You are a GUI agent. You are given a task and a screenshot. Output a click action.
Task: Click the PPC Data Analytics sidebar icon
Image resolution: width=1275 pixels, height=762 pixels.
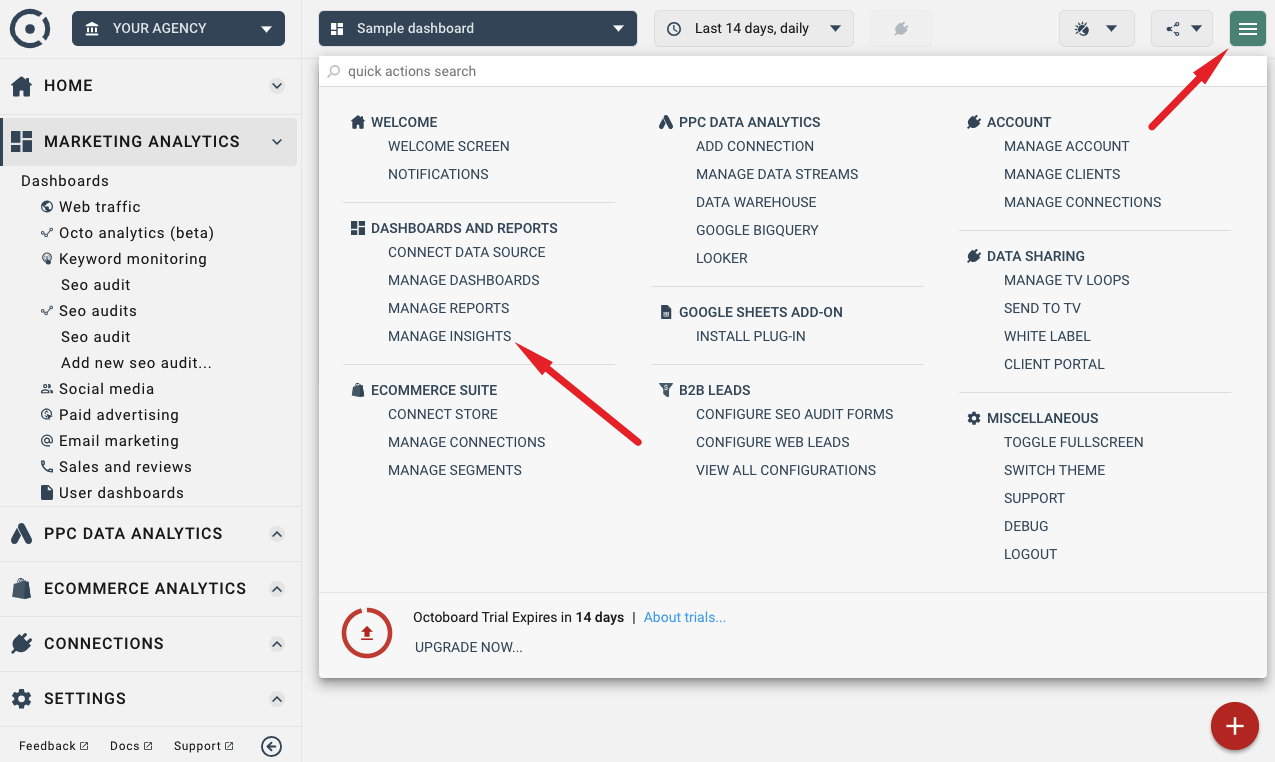pyautogui.click(x=21, y=534)
